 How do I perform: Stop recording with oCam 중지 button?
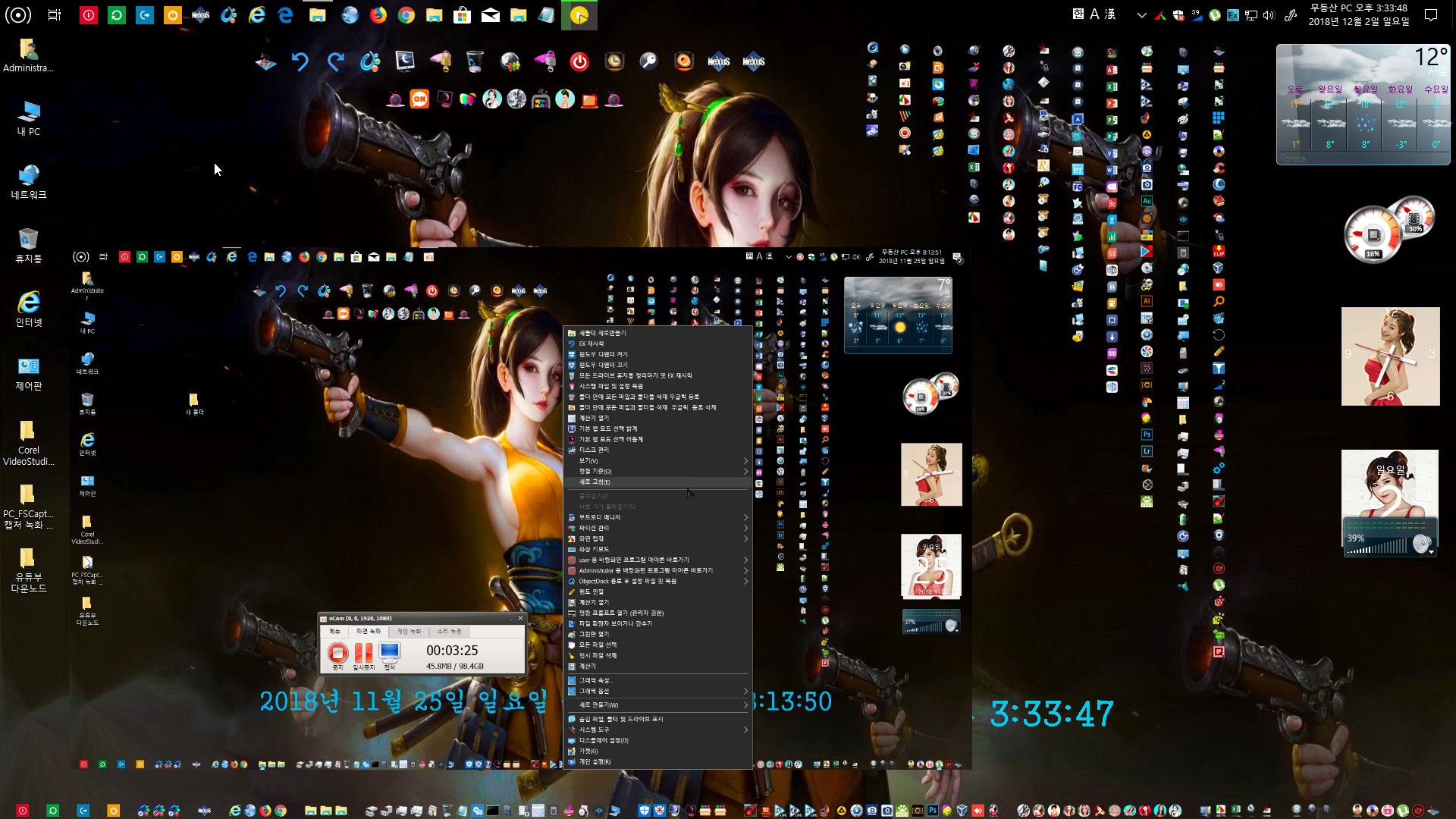(337, 656)
